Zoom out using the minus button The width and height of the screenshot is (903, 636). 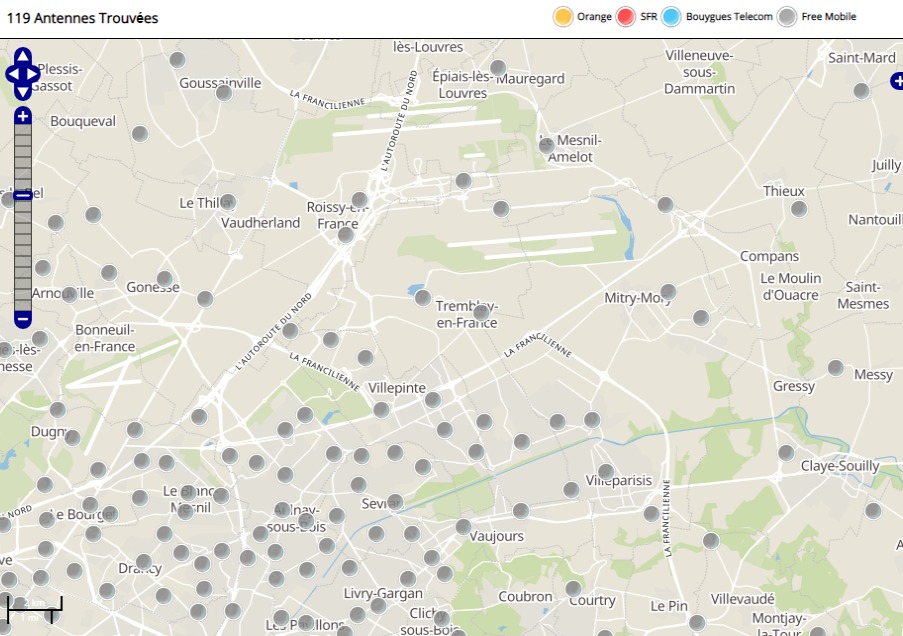(x=23, y=319)
